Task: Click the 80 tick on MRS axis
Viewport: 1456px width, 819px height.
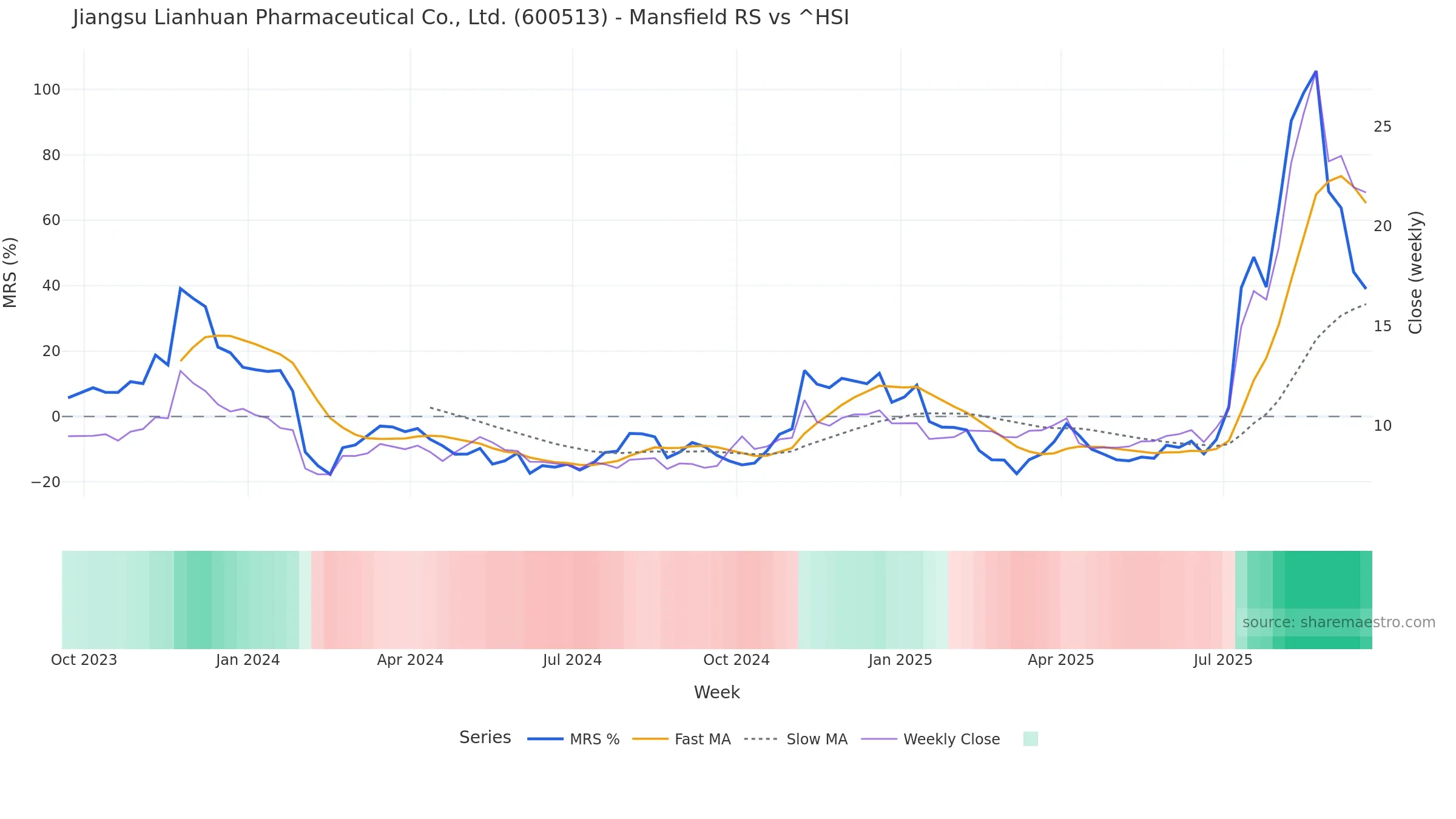Action: pyautogui.click(x=51, y=155)
